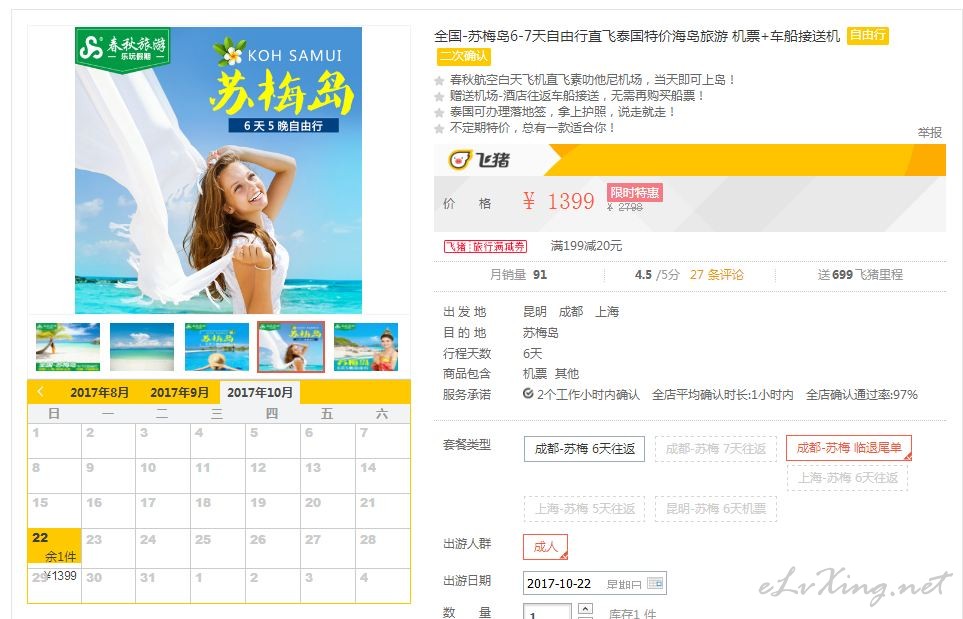Click the service promise checkmark icon
This screenshot has height=619, width=963.
[x=528, y=394]
